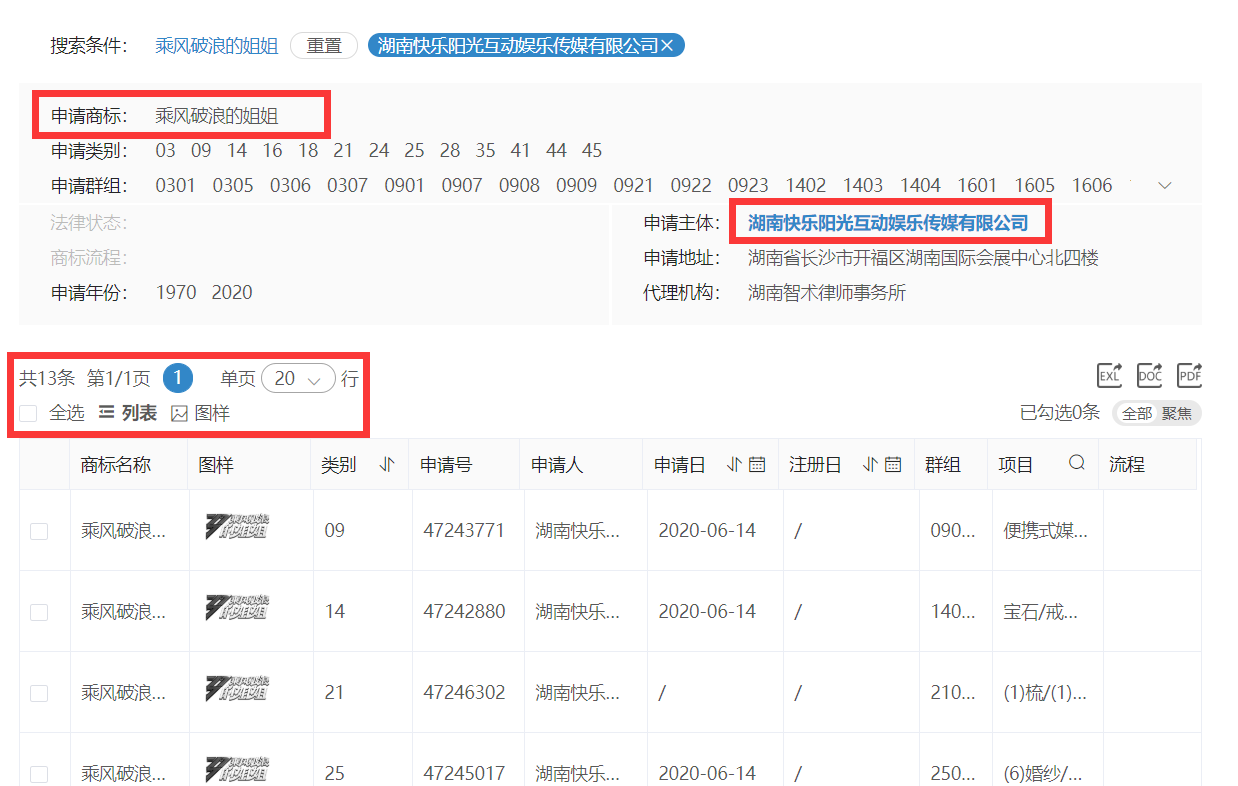Image resolution: width=1238 pixels, height=786 pixels.
Task: Select group code 1606
Action: pyautogui.click(x=1092, y=185)
